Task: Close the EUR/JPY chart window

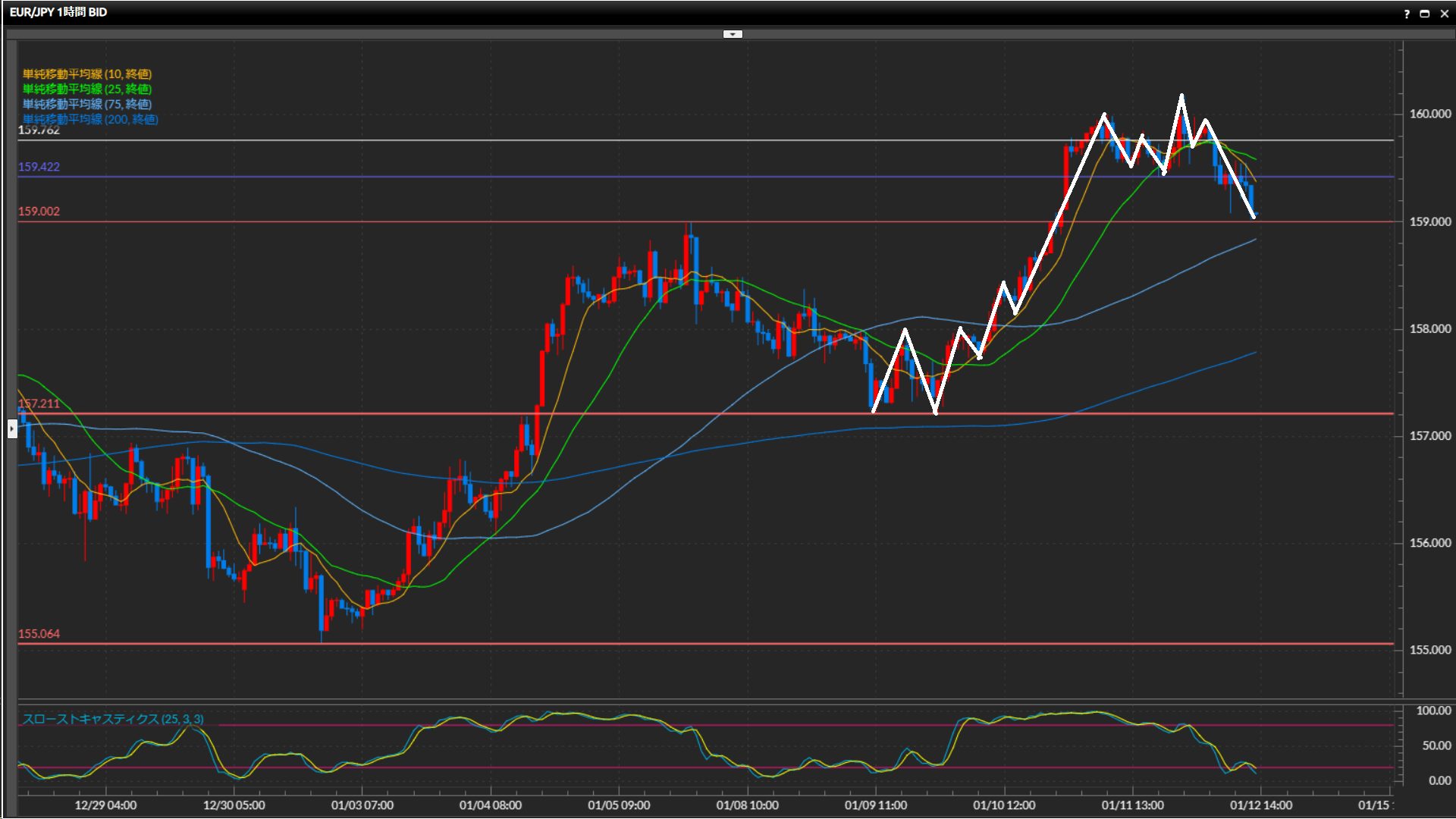Action: point(1444,14)
